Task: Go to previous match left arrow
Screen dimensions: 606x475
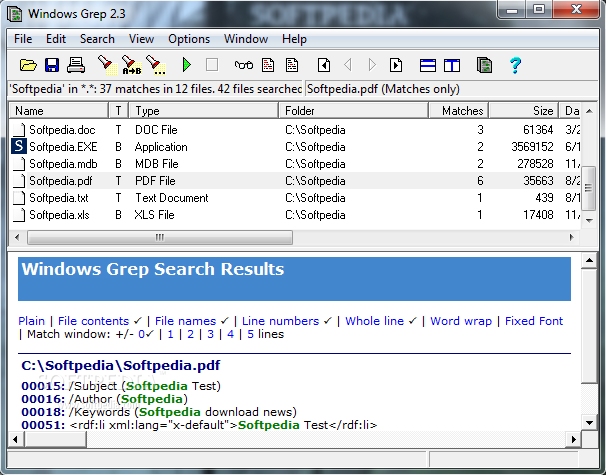Action: [x=348, y=65]
